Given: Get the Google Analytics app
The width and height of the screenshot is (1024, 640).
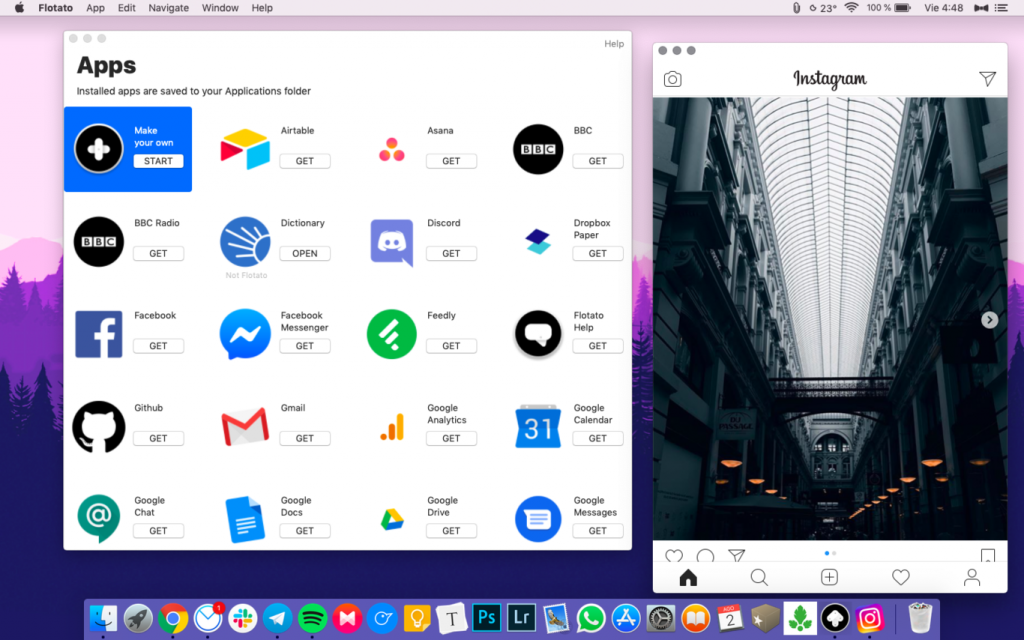Looking at the screenshot, I should click(451, 438).
